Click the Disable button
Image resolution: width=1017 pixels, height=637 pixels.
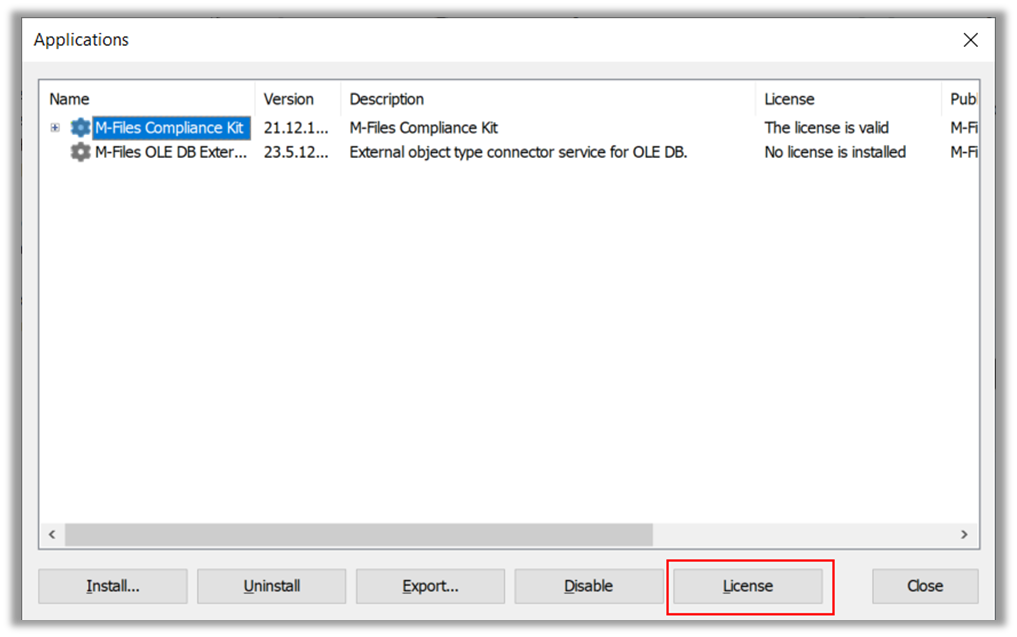(589, 586)
